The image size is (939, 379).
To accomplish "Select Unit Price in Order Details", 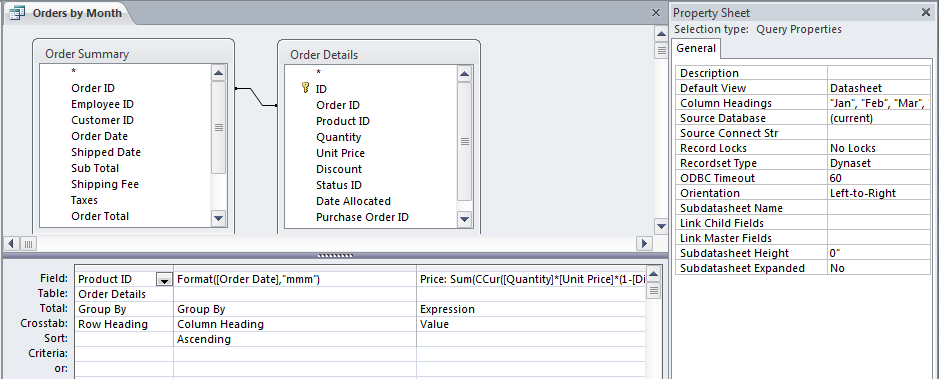I will (x=340, y=153).
